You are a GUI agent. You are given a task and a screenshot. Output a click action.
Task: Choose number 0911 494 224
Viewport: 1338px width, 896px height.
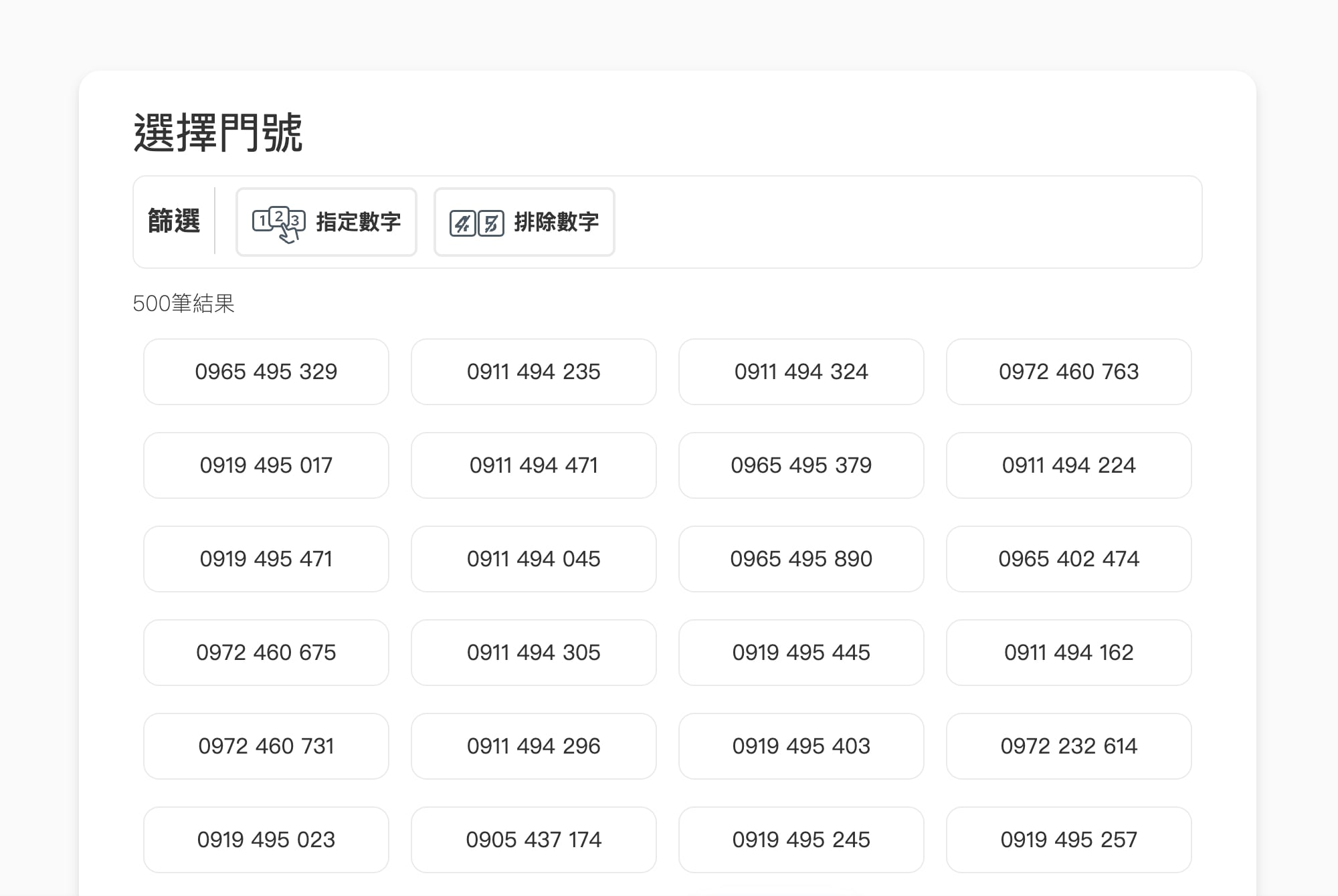coord(1069,465)
